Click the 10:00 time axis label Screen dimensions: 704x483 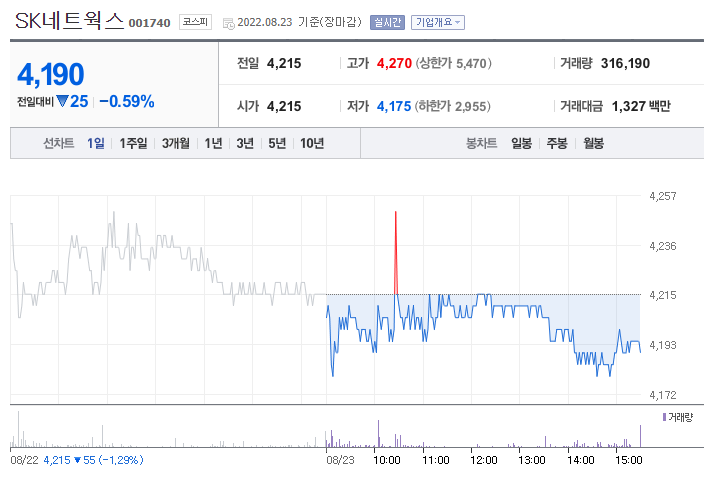387,460
